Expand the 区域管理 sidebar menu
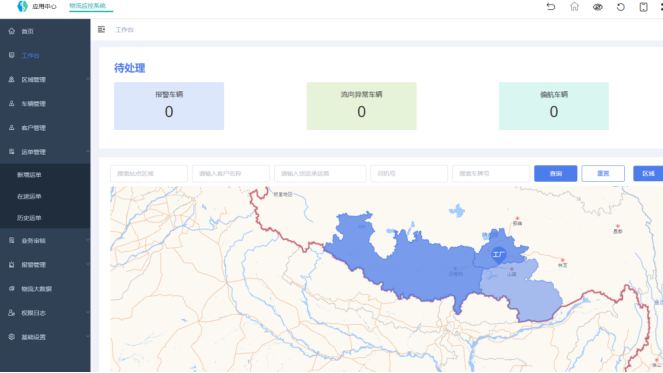The image size is (663, 373). click(x=45, y=80)
